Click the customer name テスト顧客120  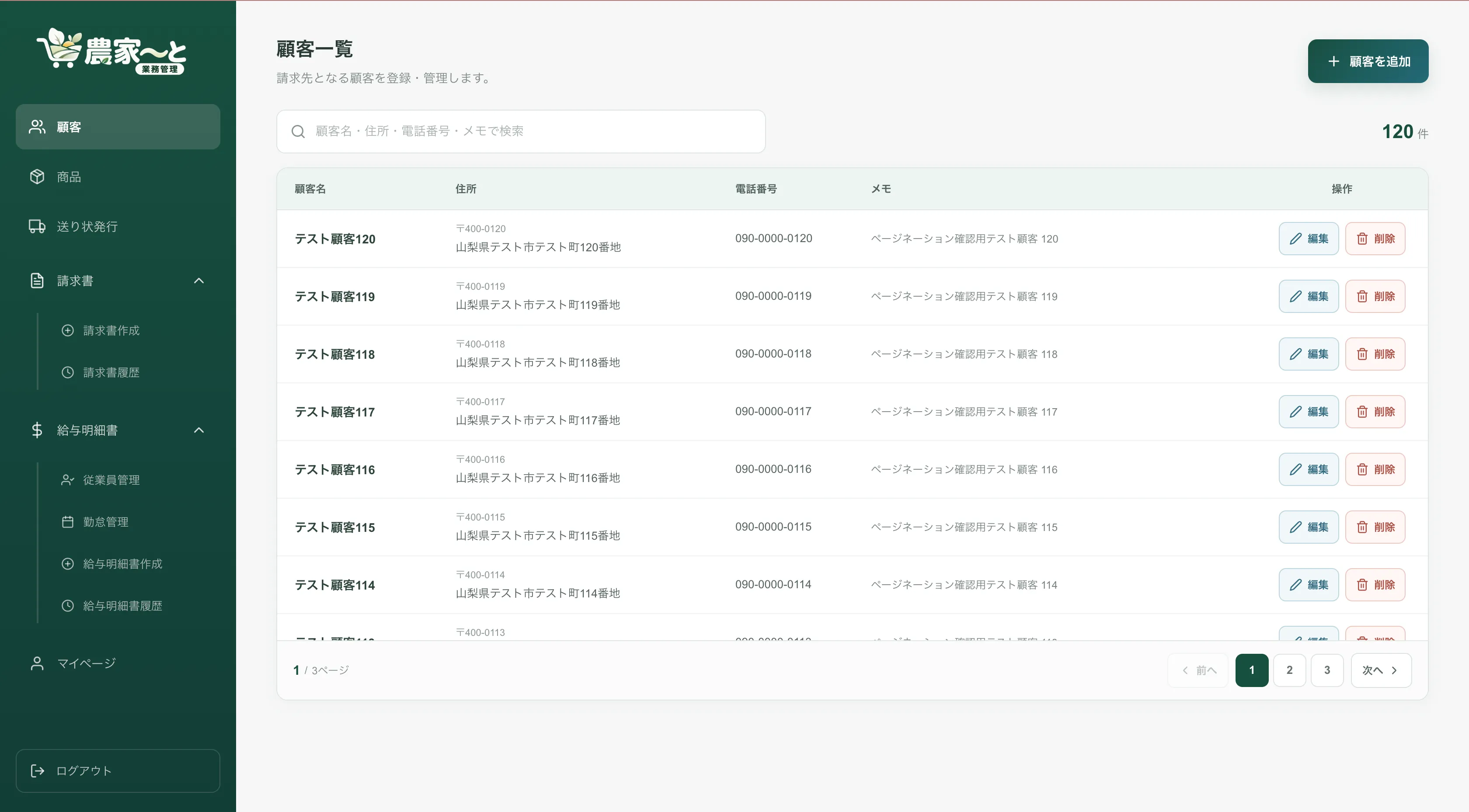pos(335,239)
